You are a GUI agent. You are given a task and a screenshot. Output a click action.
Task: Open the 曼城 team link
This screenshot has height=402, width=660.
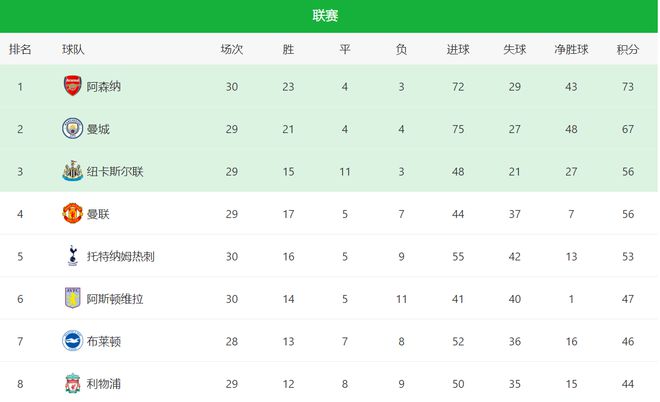click(98, 129)
